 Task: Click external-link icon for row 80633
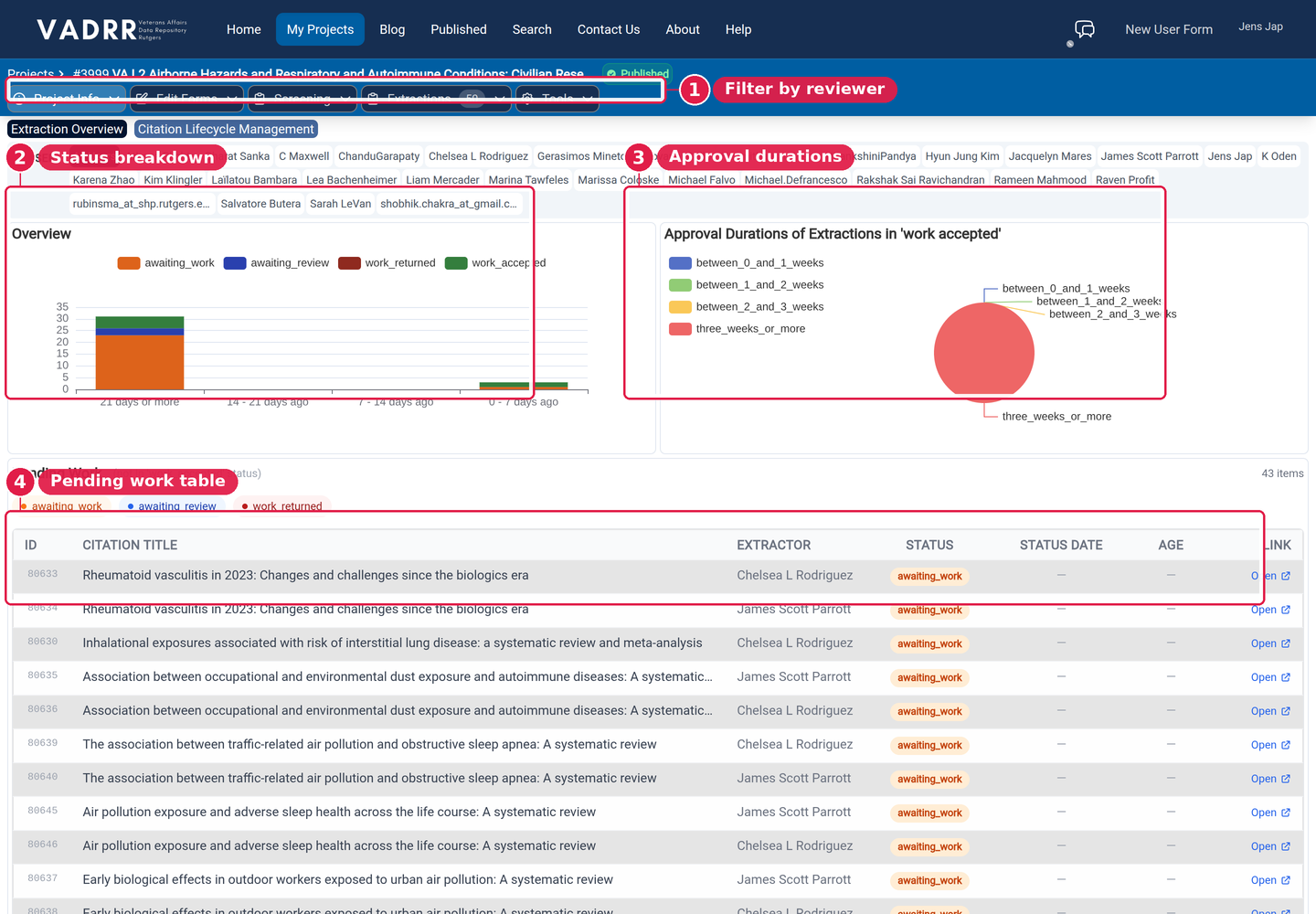pyautogui.click(x=1286, y=576)
